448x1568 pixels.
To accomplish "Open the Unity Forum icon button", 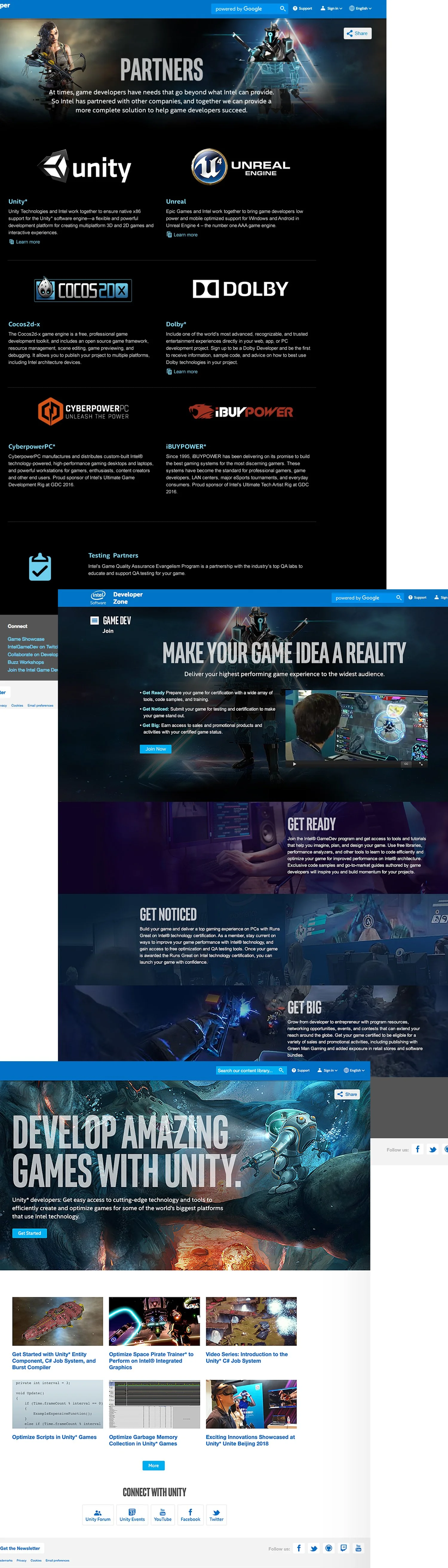I will (x=98, y=1515).
